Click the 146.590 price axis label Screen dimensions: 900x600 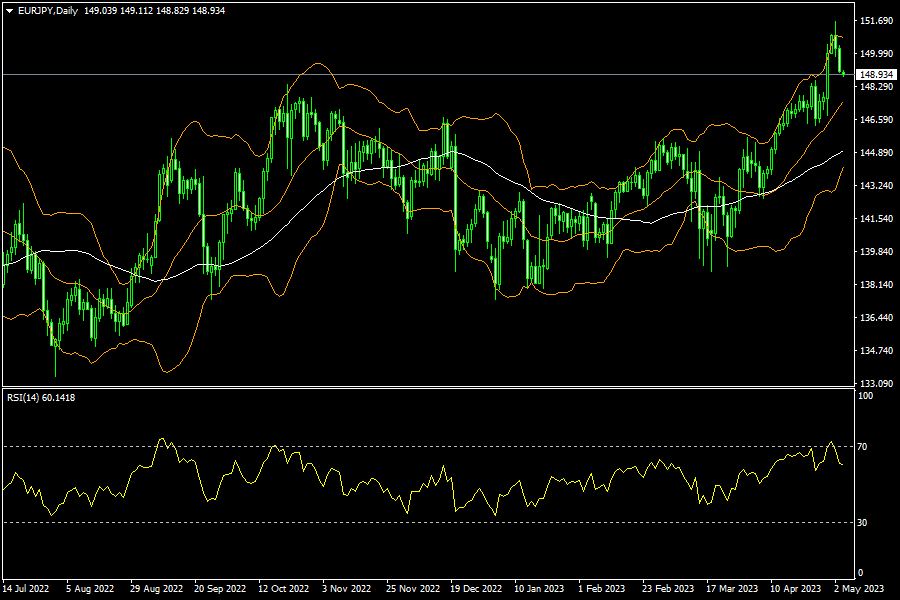click(x=876, y=119)
